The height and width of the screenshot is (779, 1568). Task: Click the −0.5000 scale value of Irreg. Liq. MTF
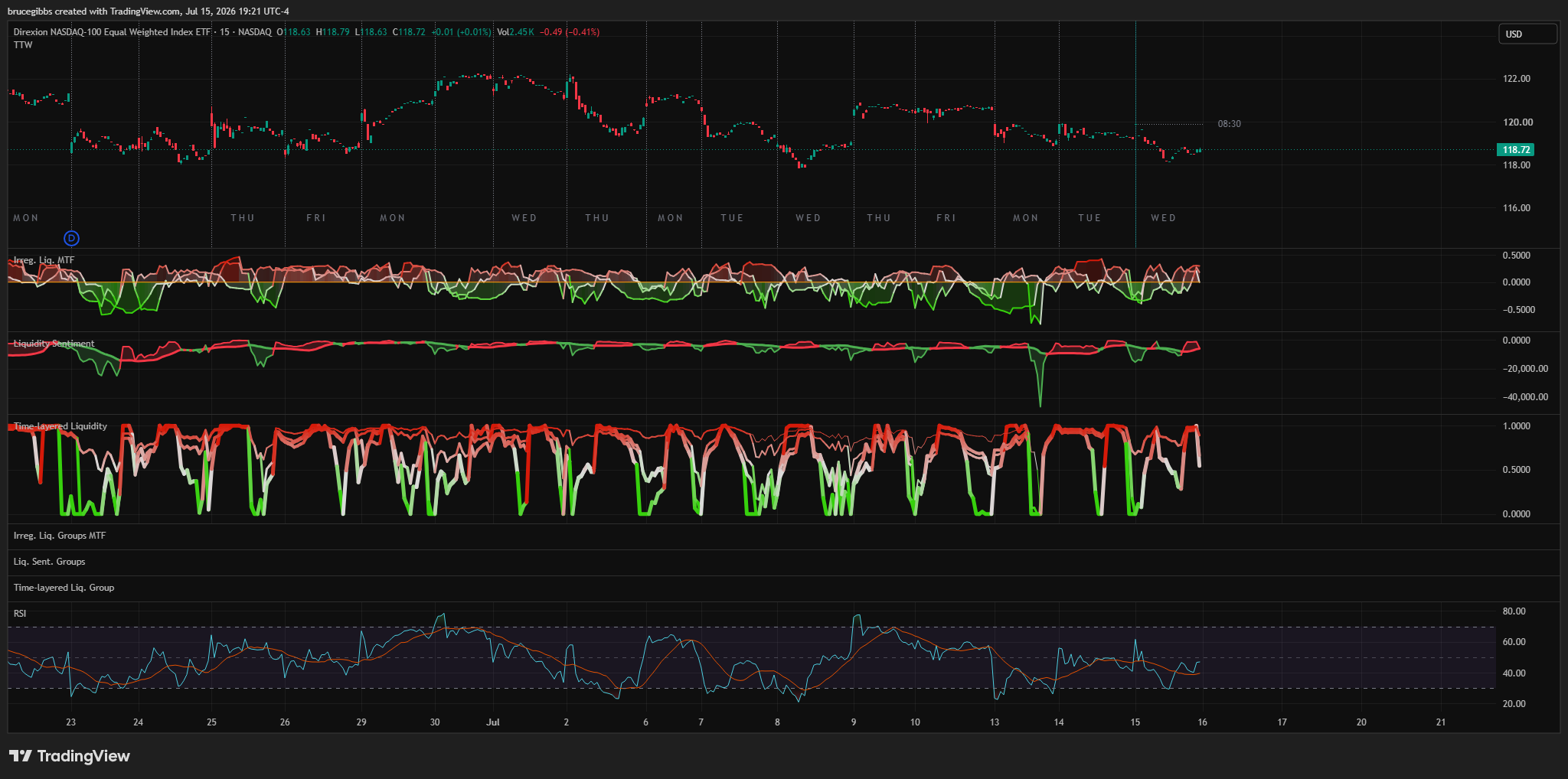[x=1517, y=310]
